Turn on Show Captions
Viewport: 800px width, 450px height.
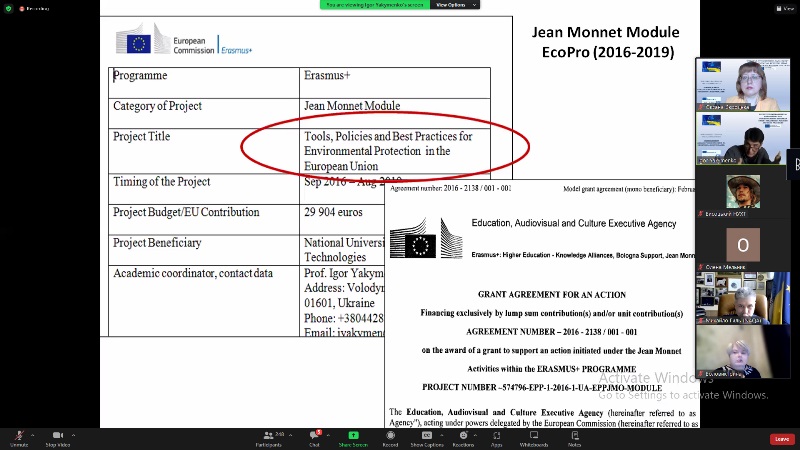(427, 438)
